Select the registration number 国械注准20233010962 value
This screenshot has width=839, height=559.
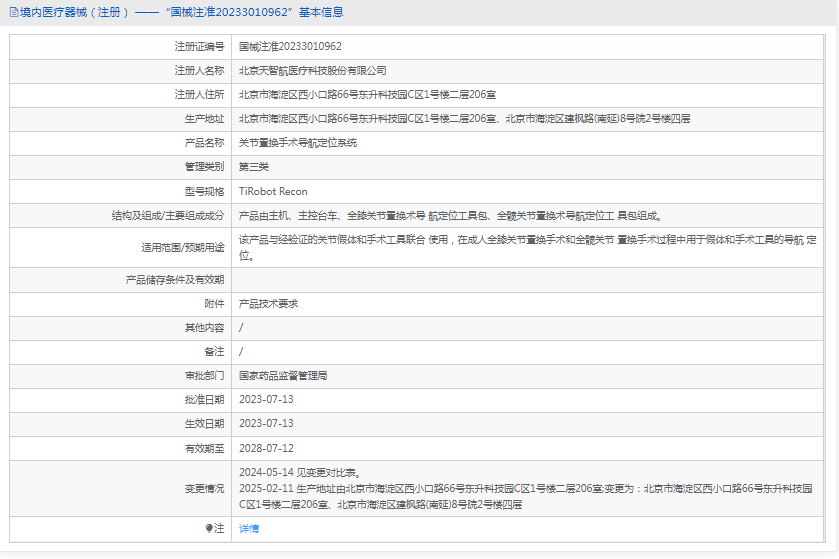[x=290, y=47]
